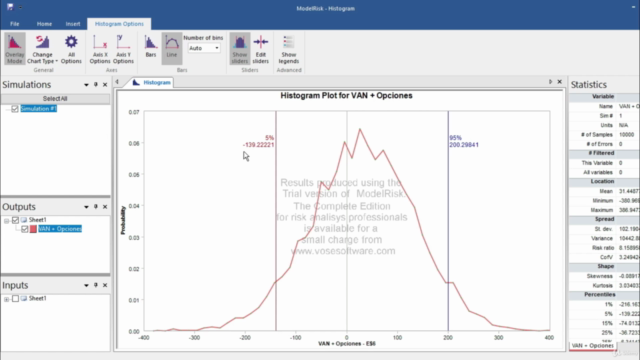Pin the Inputs panel
Image resolution: width=640 pixels, height=360 pixels.
pos(96,285)
